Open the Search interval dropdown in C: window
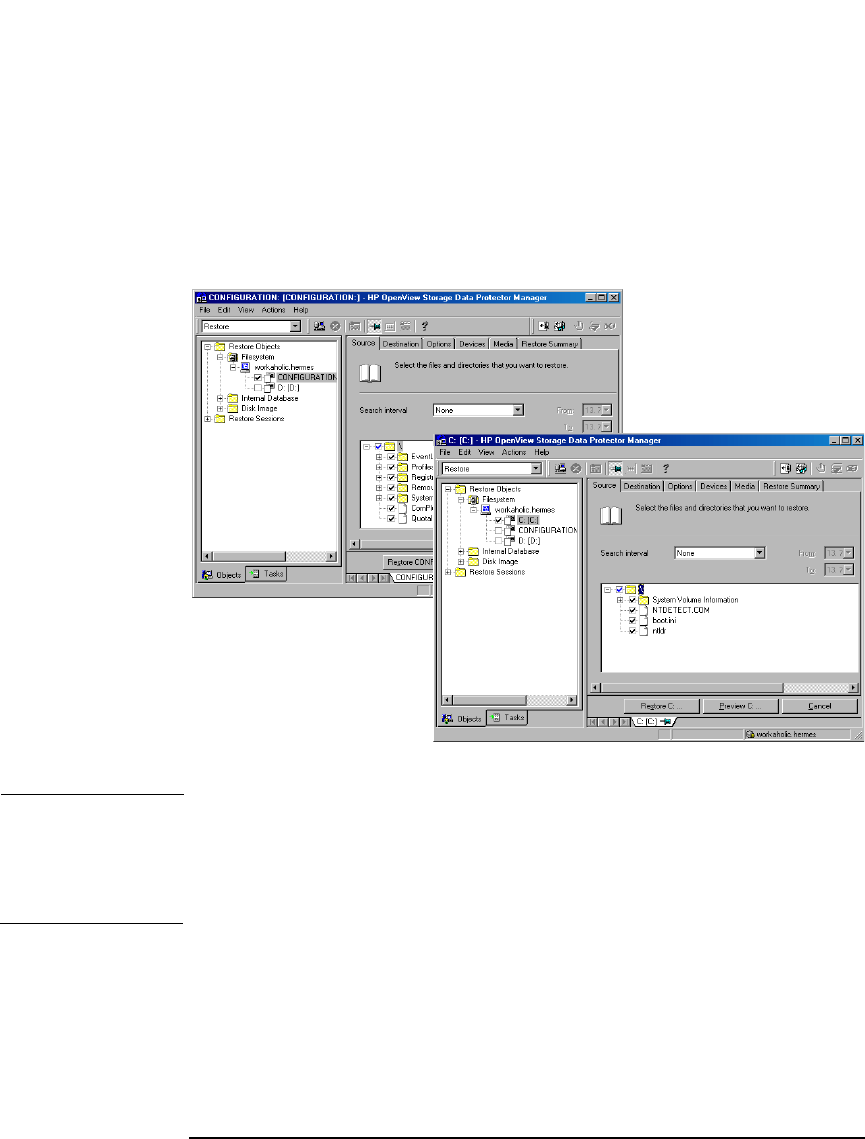The image size is (865, 1139). [x=759, y=553]
